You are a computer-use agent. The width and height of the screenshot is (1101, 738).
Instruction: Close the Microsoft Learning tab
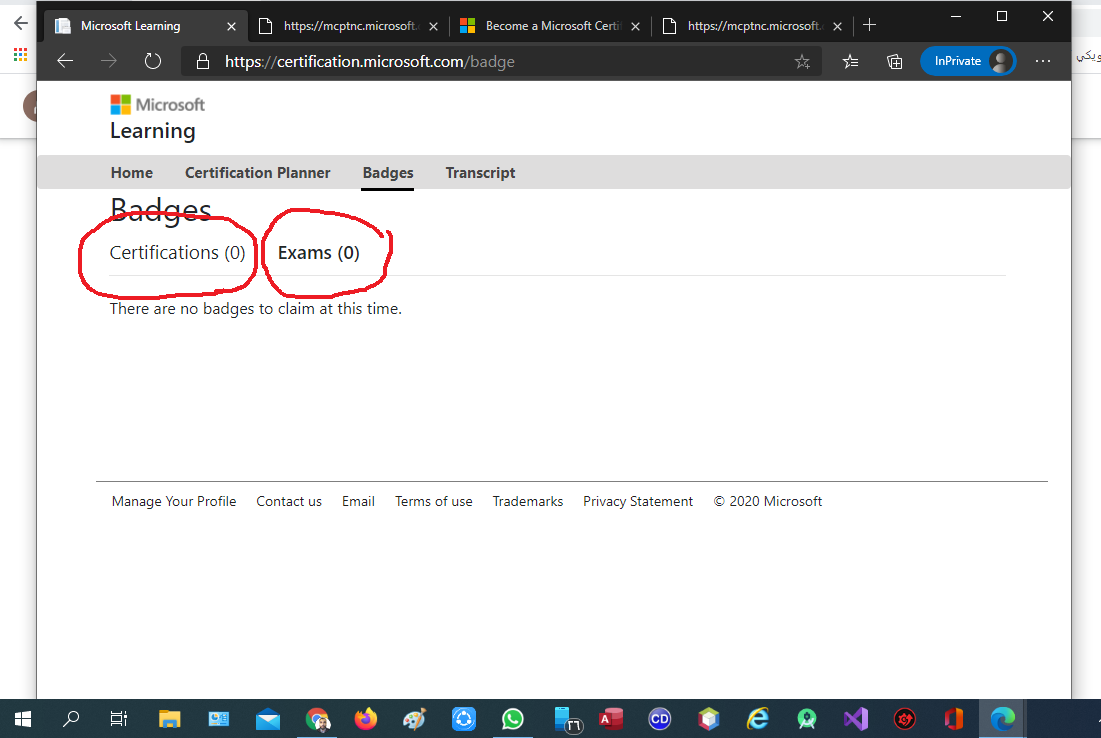click(x=232, y=26)
